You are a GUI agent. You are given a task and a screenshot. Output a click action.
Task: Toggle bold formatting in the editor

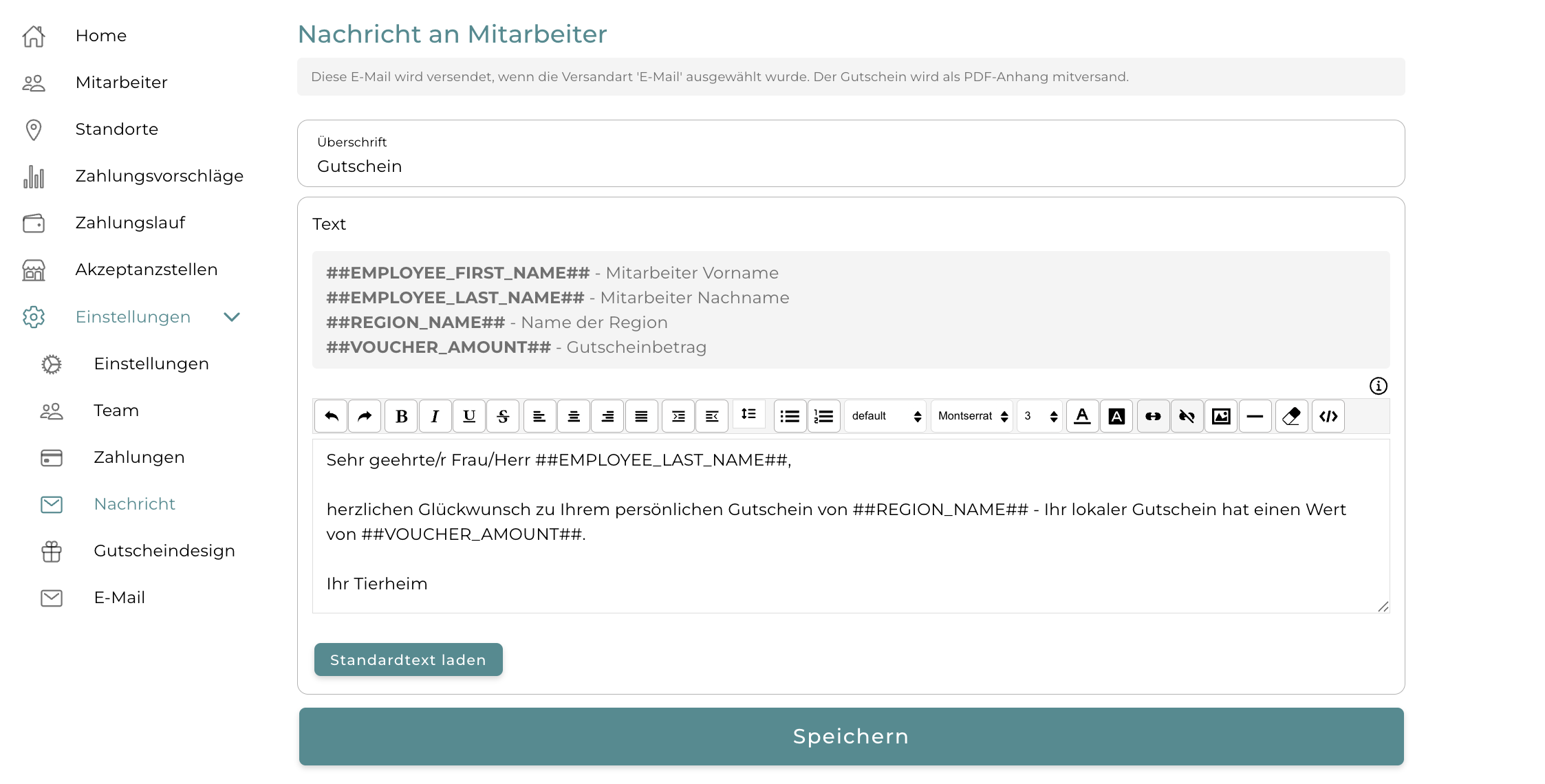tap(402, 416)
